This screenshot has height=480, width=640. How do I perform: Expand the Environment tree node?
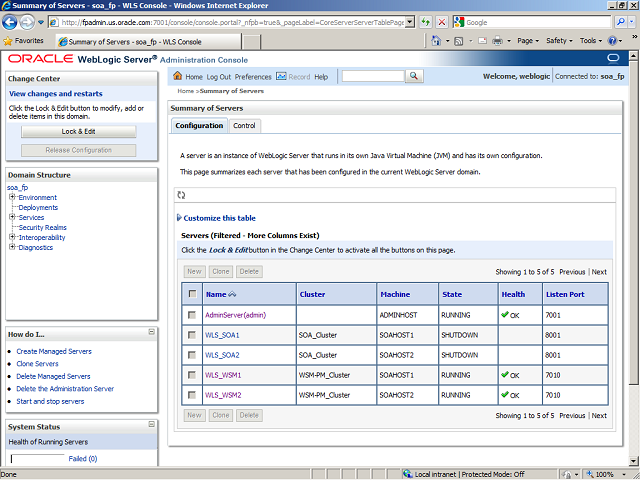coord(12,197)
